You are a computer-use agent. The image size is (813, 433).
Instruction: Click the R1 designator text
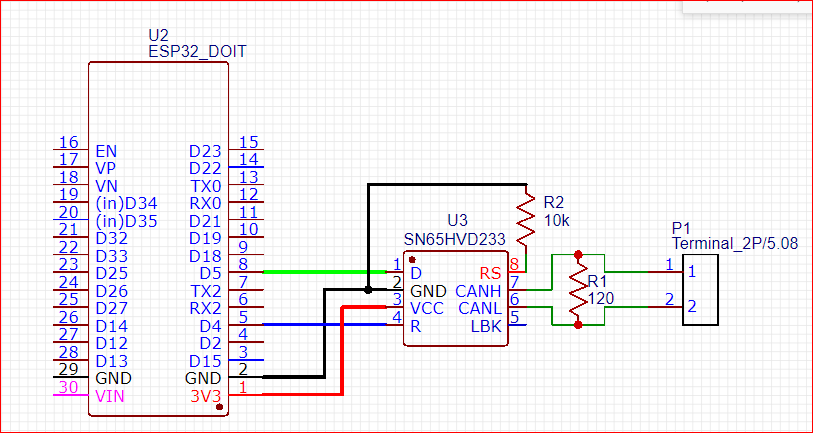pos(597,281)
